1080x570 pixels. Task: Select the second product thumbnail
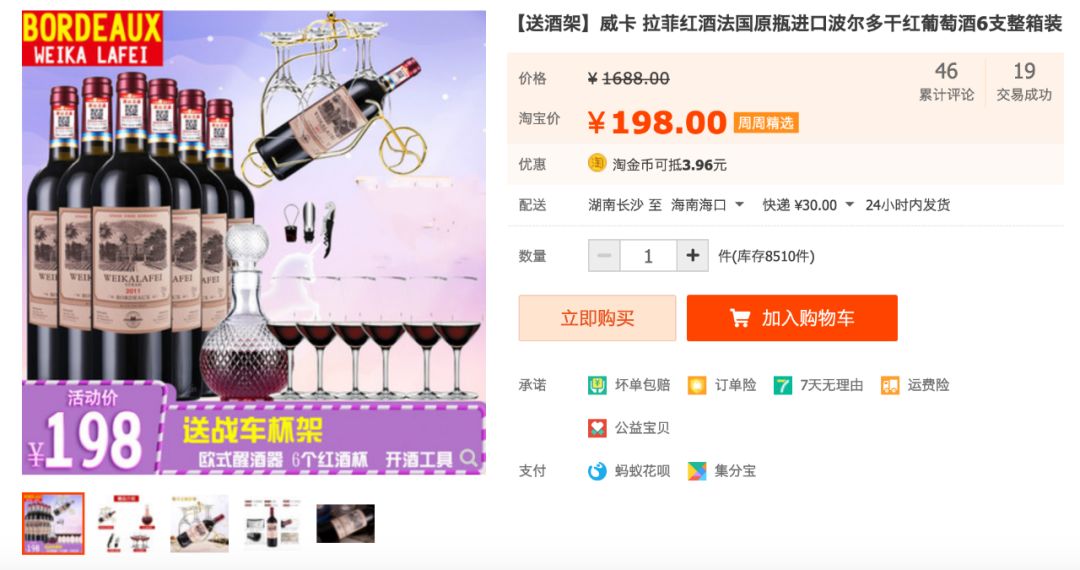point(126,523)
